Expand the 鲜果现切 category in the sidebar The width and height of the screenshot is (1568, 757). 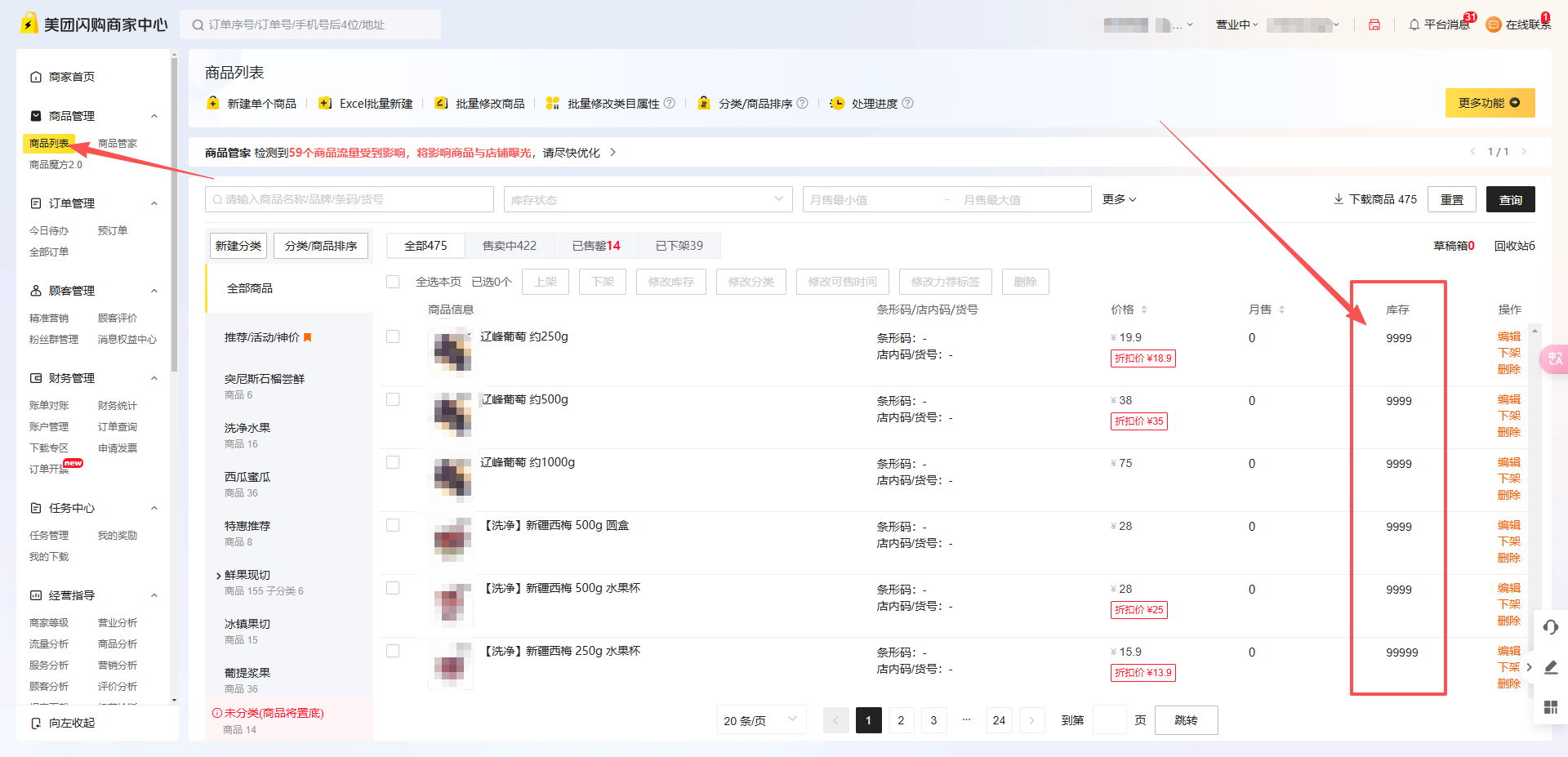tap(218, 574)
